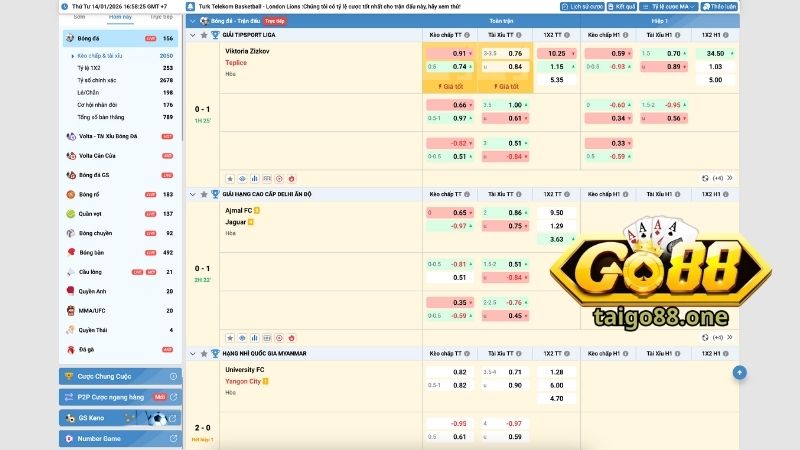Open P2P Cược ngang hàng

tap(120, 397)
